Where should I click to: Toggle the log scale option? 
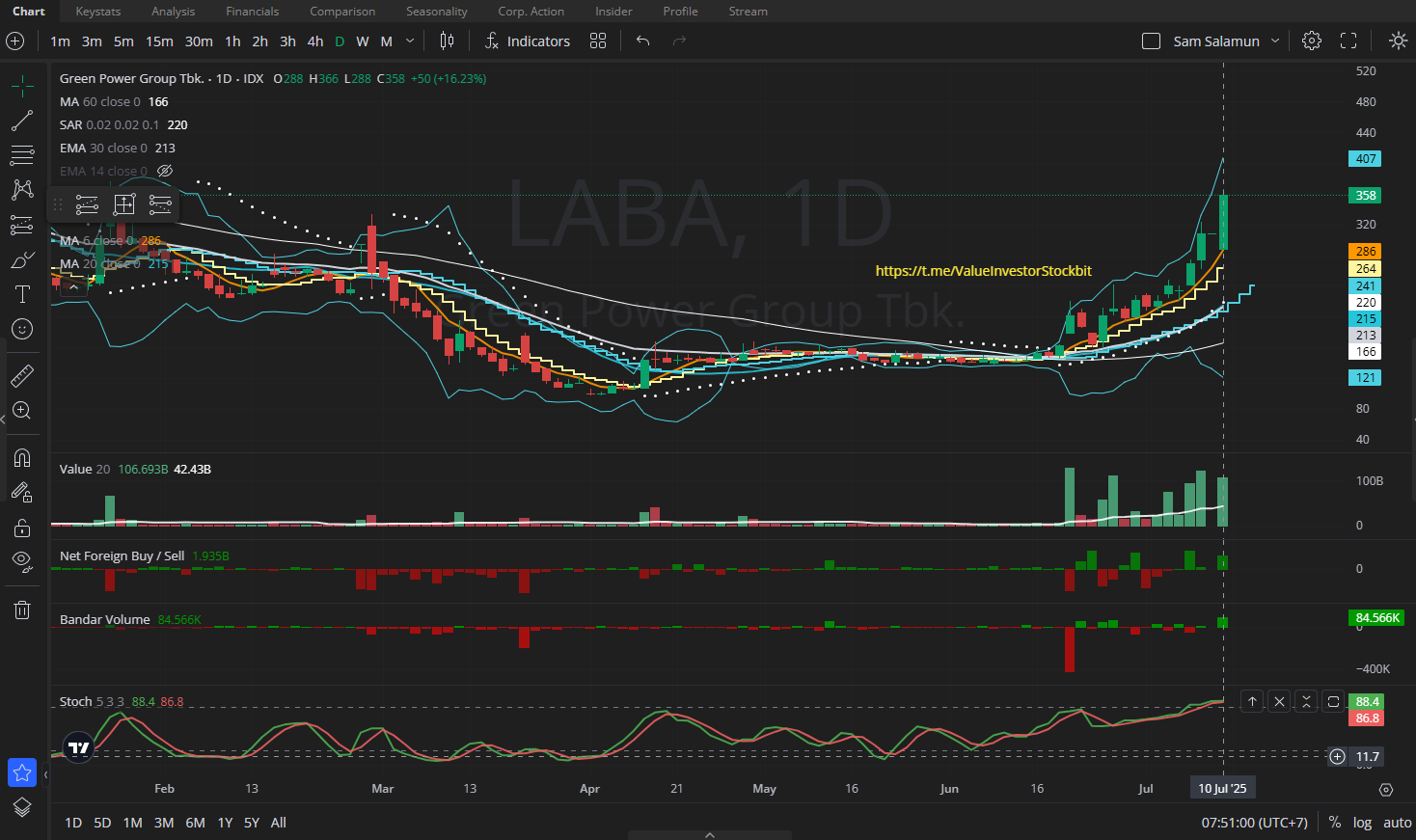click(x=1362, y=823)
